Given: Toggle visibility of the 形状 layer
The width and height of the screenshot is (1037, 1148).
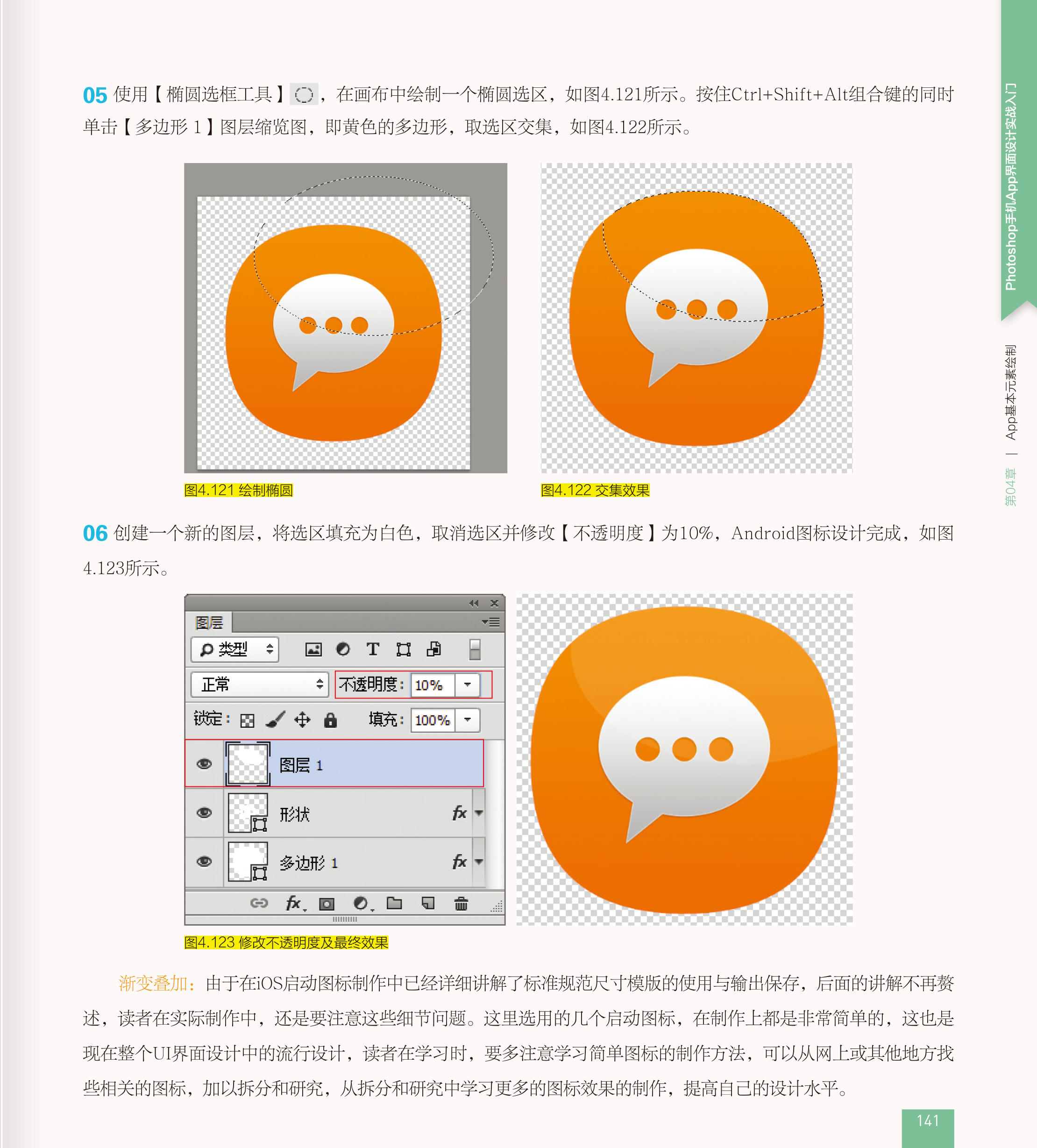Looking at the screenshot, I should pos(204,813).
